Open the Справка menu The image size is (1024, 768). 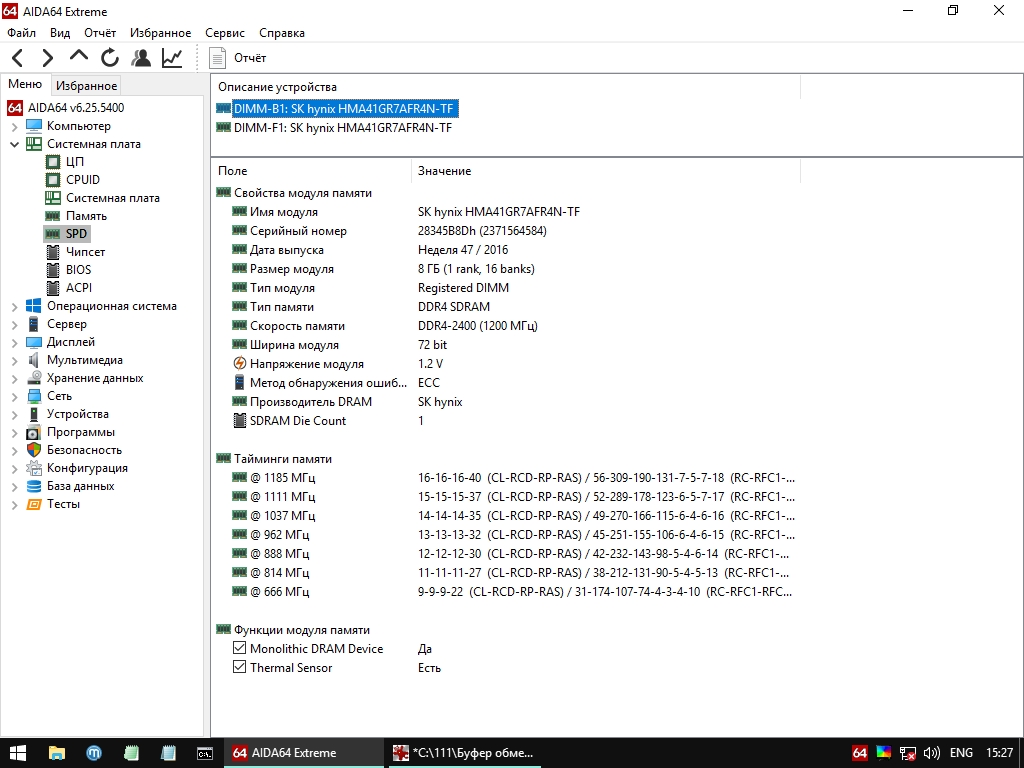281,33
